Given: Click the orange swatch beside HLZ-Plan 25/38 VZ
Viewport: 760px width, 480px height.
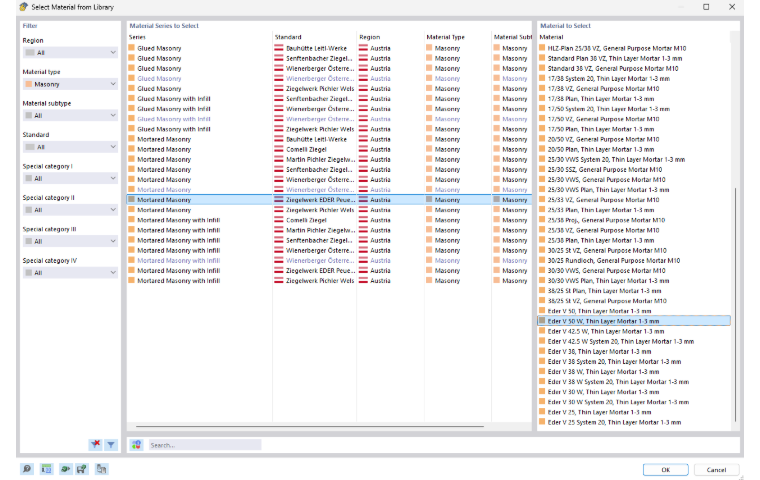Looking at the screenshot, I should click(x=542, y=48).
